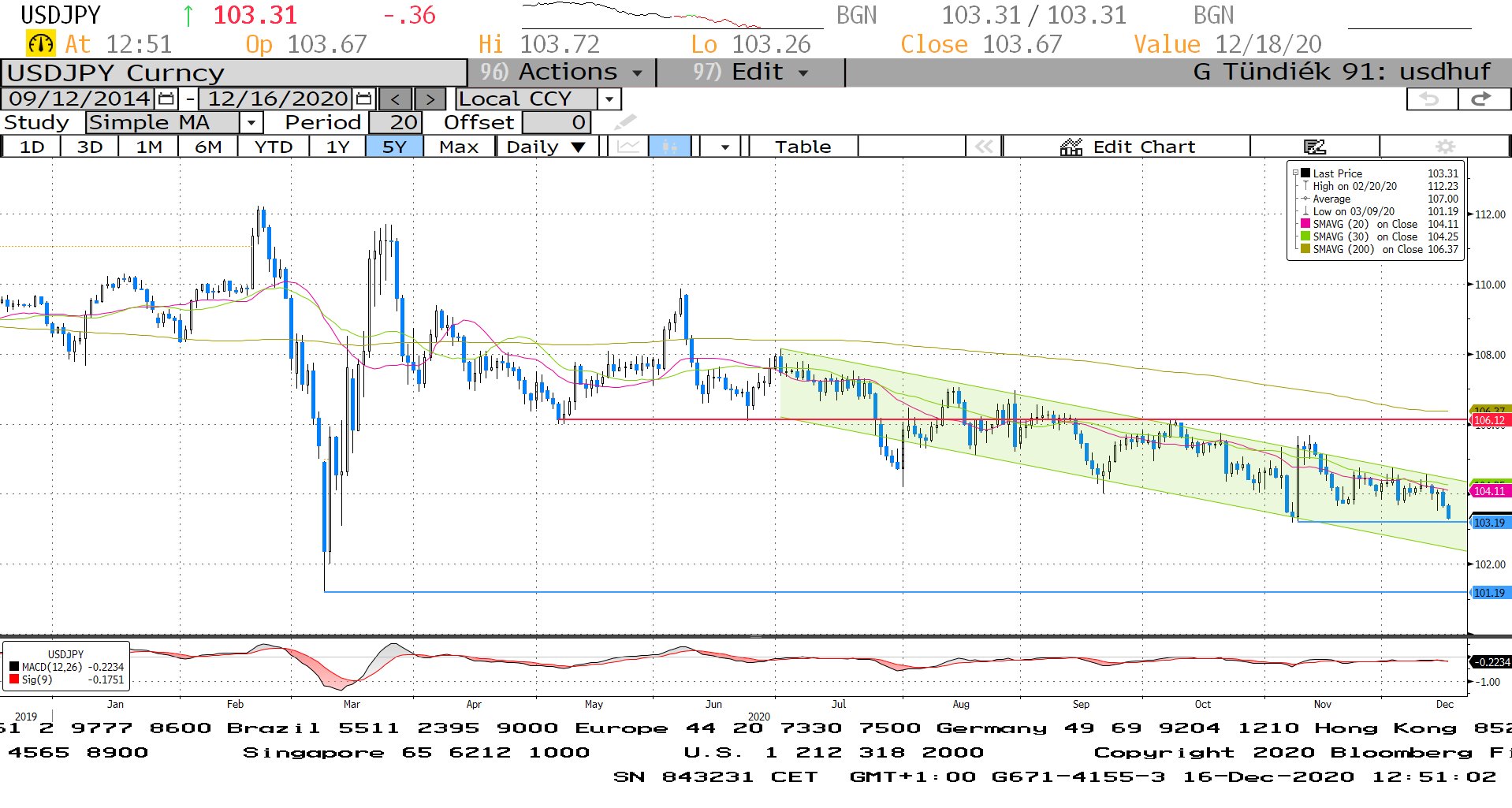The height and width of the screenshot is (808, 1512).
Task: Click the Edit Chart icon
Action: click(x=1071, y=147)
